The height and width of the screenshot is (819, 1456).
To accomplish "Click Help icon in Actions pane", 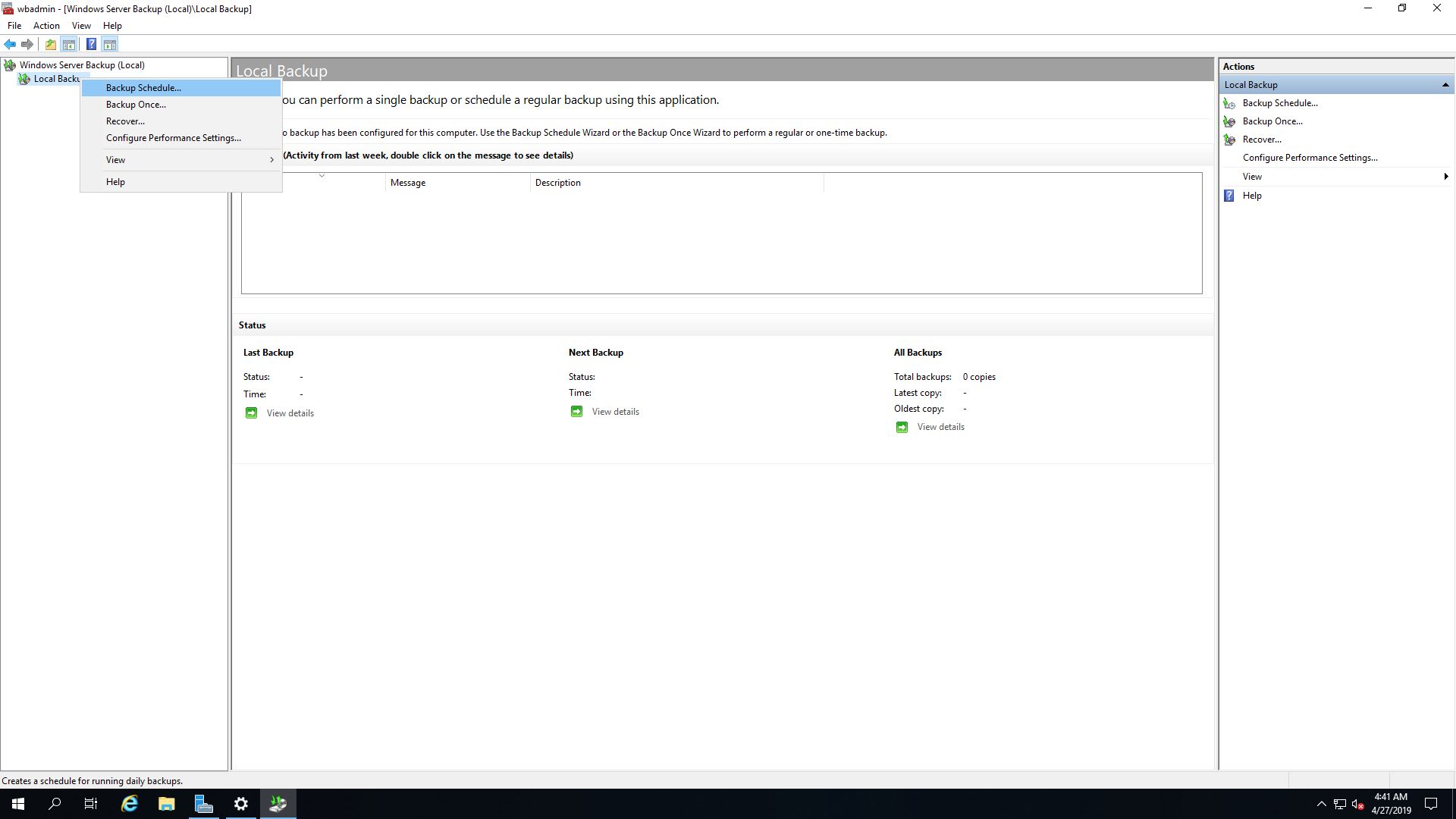I will tap(1229, 196).
